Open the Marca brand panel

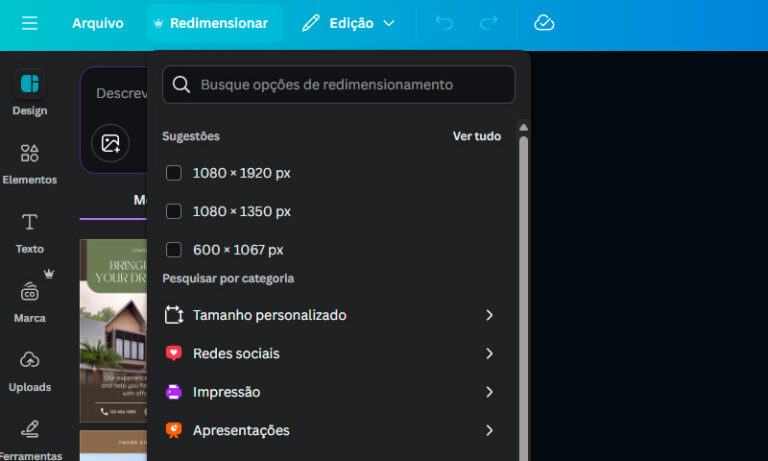(30, 302)
